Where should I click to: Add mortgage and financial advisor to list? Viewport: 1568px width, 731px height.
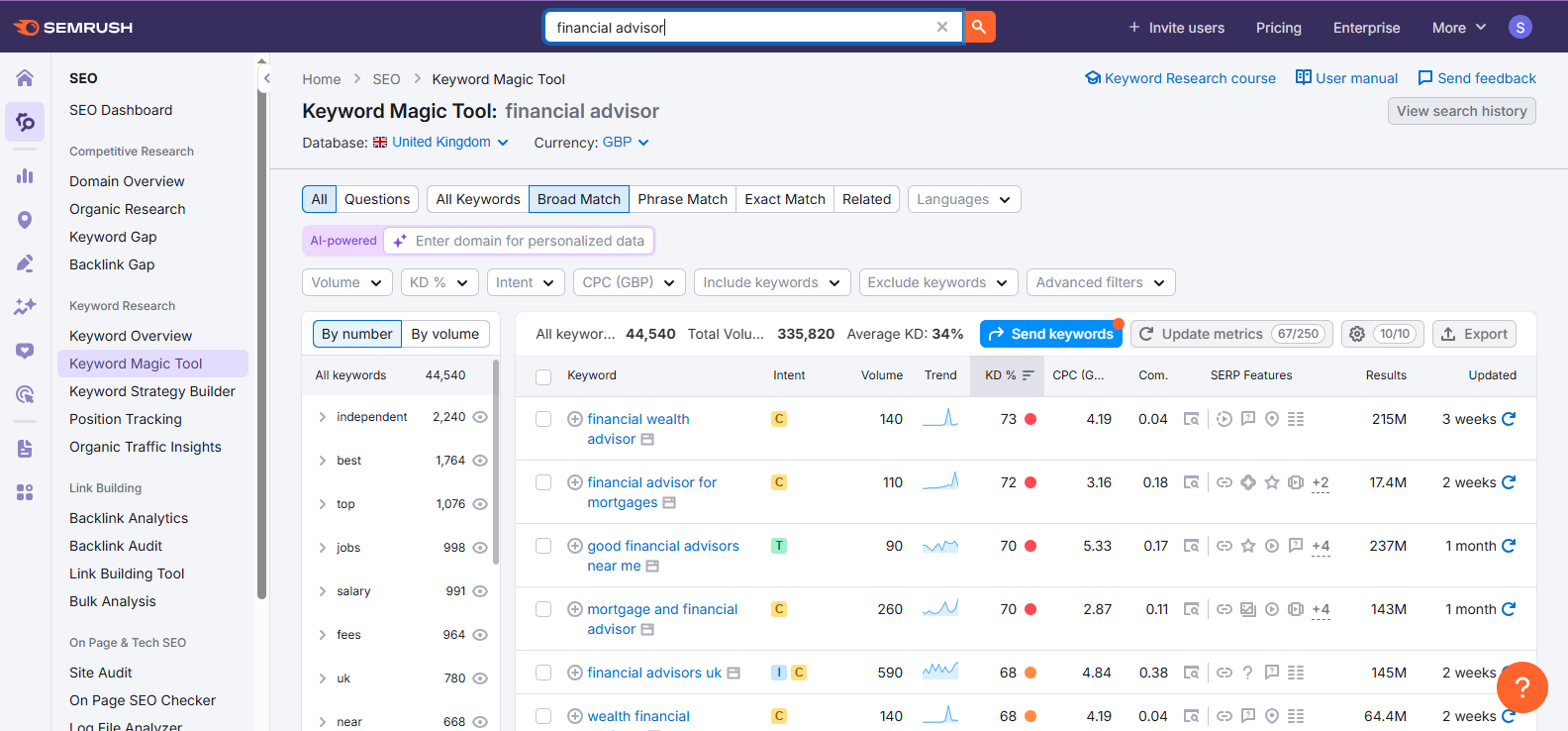pos(574,609)
